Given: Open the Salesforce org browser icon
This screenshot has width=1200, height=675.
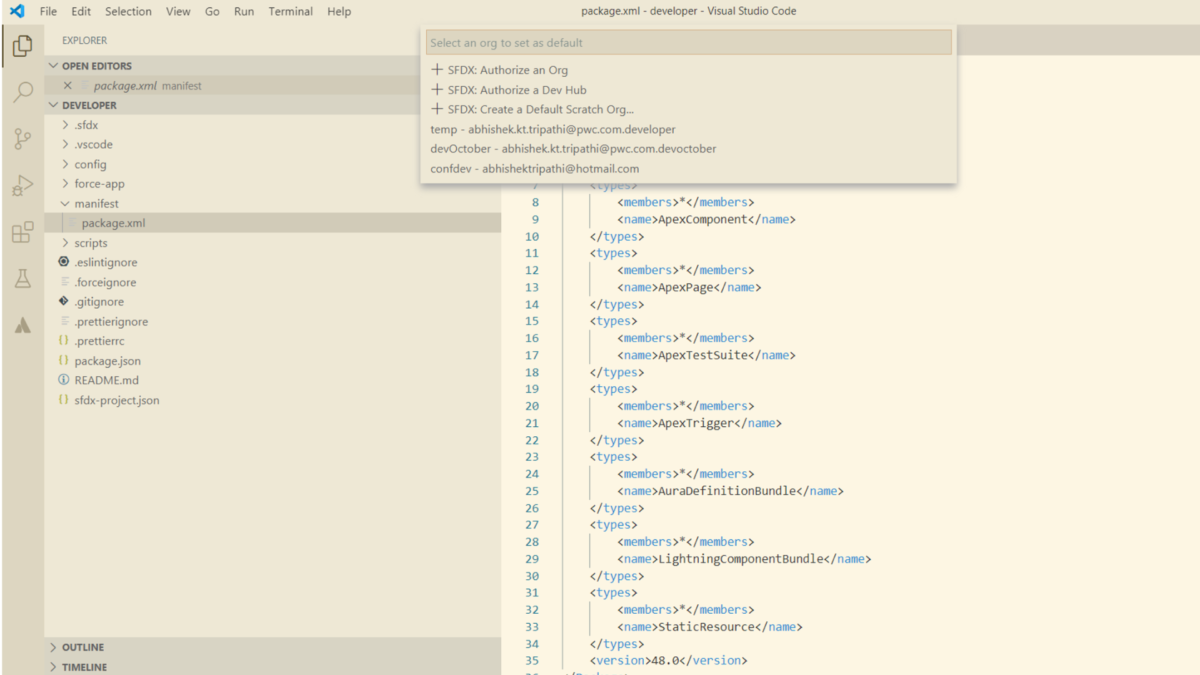Looking at the screenshot, I should pyautogui.click(x=22, y=325).
